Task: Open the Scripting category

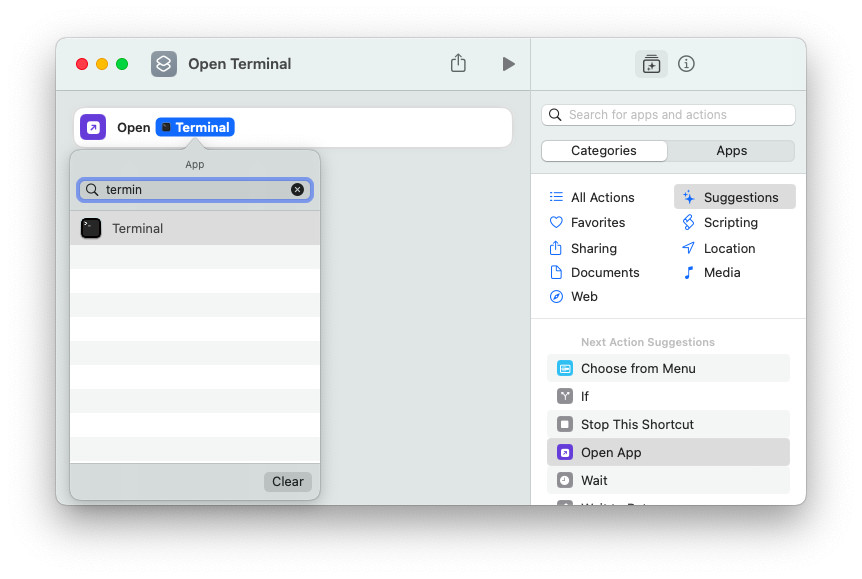Action: coord(720,223)
